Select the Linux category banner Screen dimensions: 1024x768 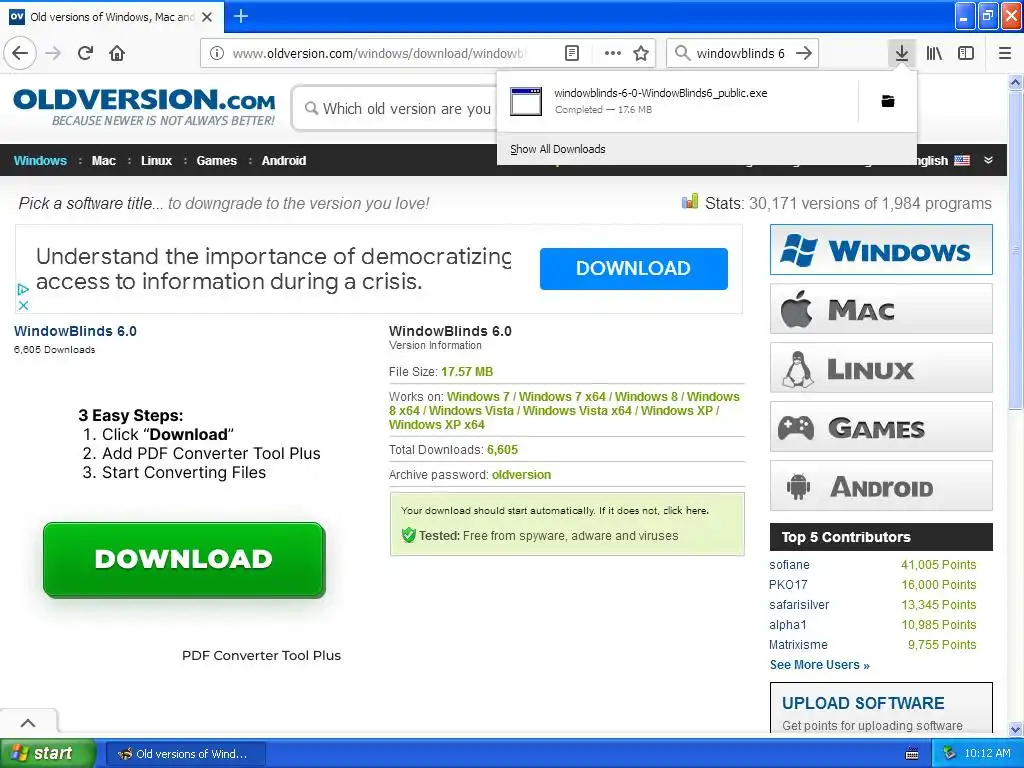tap(881, 368)
